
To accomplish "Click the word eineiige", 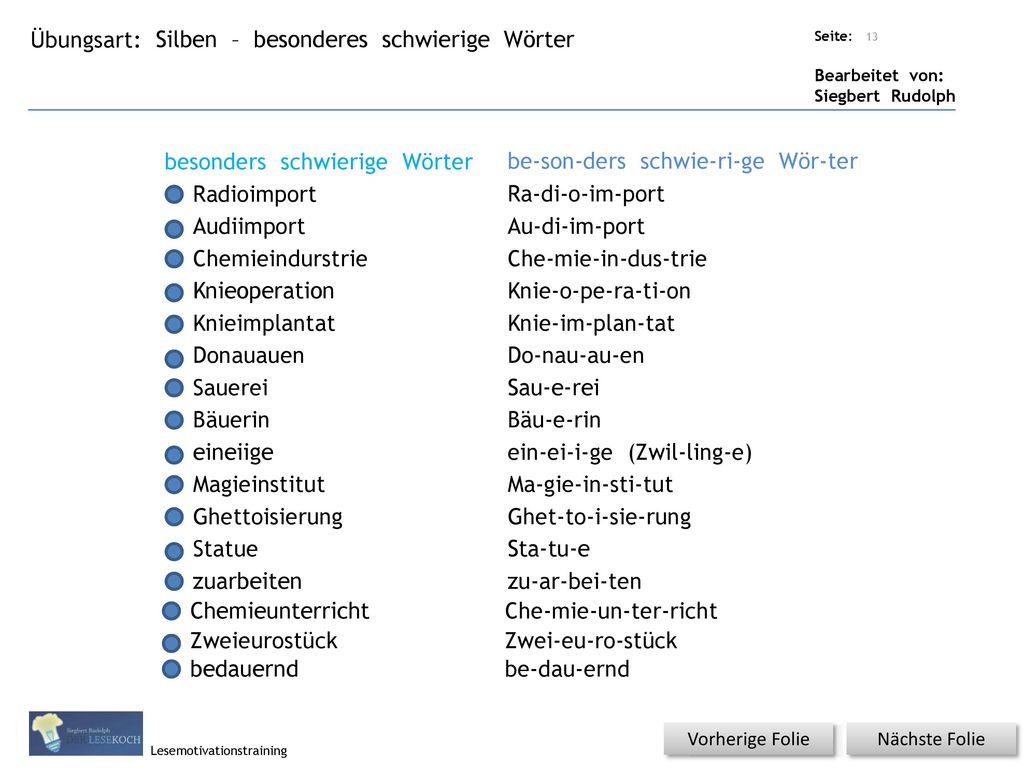I will coord(233,453).
